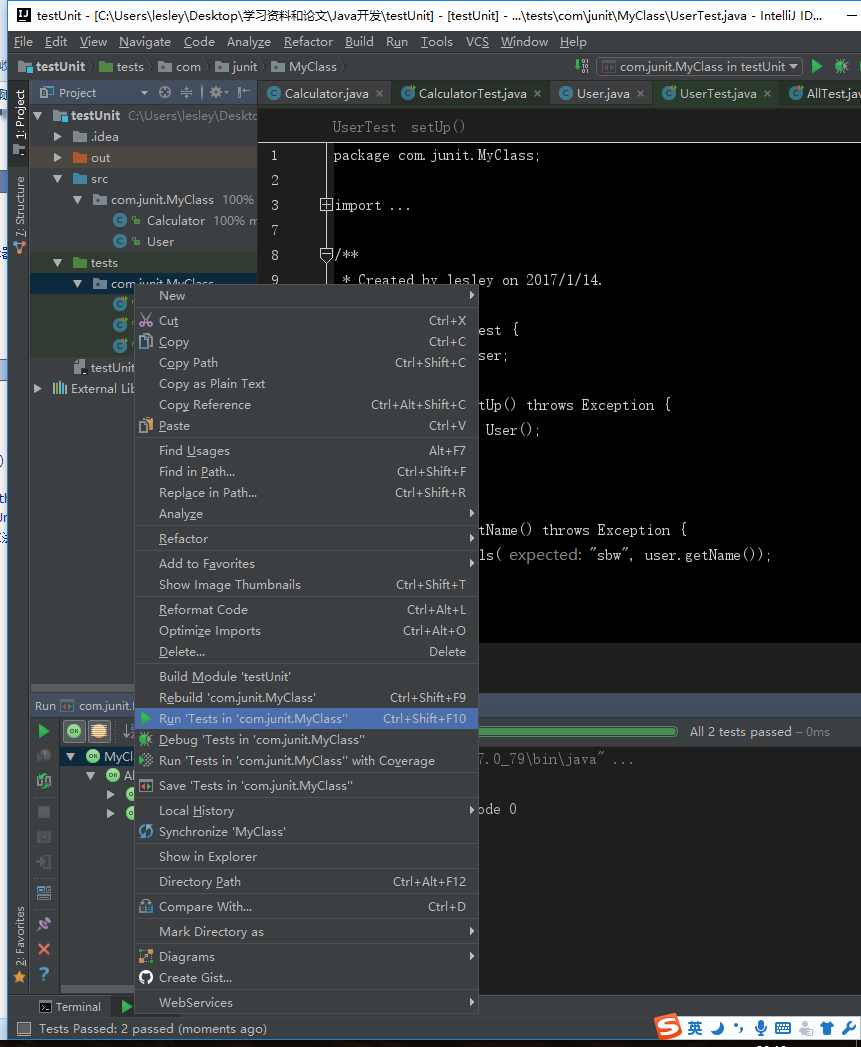Open the Project view selector dropdown arrow
The width and height of the screenshot is (861, 1047).
[144, 92]
